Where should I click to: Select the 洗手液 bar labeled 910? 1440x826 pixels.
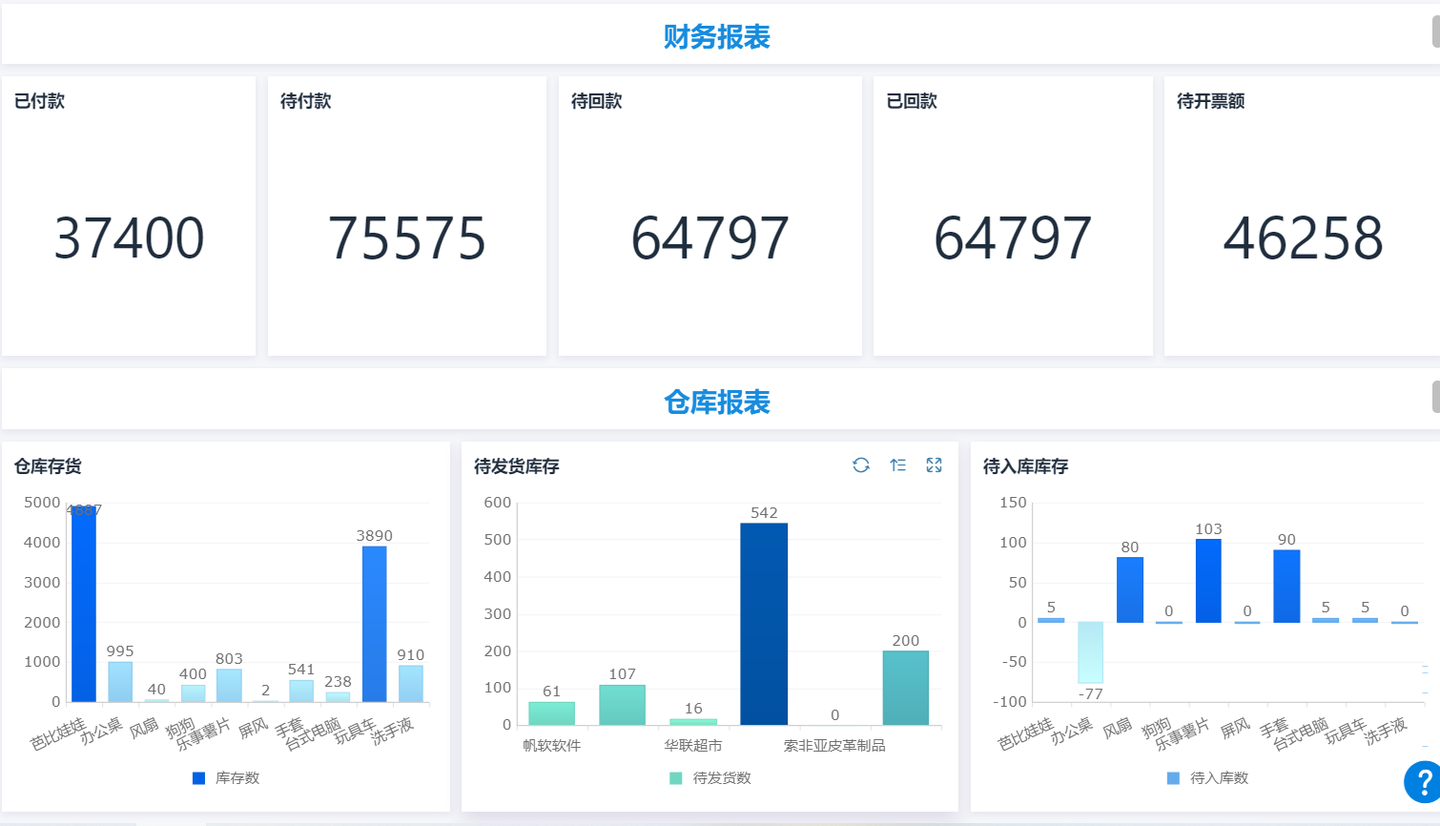(411, 684)
